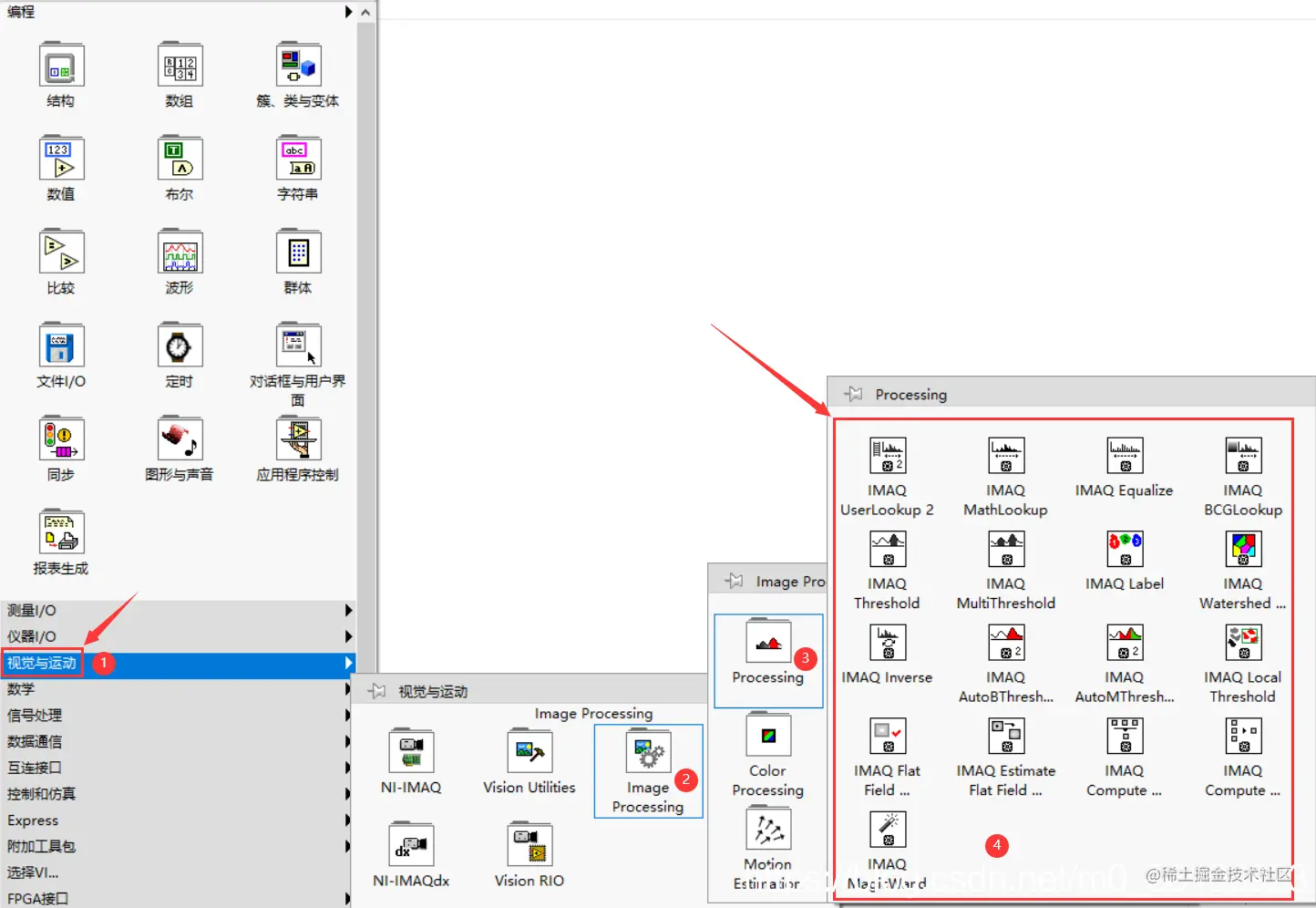Expand the 信号处理 submenu arrow
Image resolution: width=1316 pixels, height=908 pixels.
[348, 716]
